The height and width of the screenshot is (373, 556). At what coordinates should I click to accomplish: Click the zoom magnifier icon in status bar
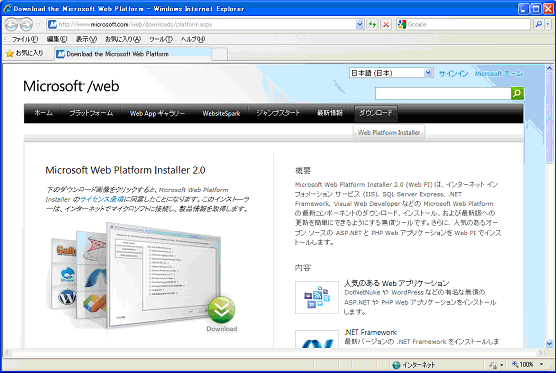pyautogui.click(x=515, y=364)
